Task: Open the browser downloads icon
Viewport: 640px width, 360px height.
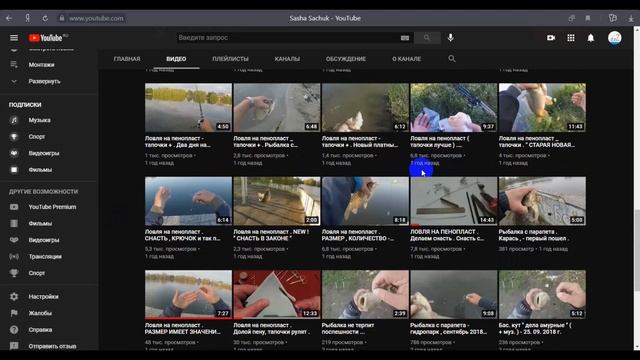Action: [x=631, y=18]
